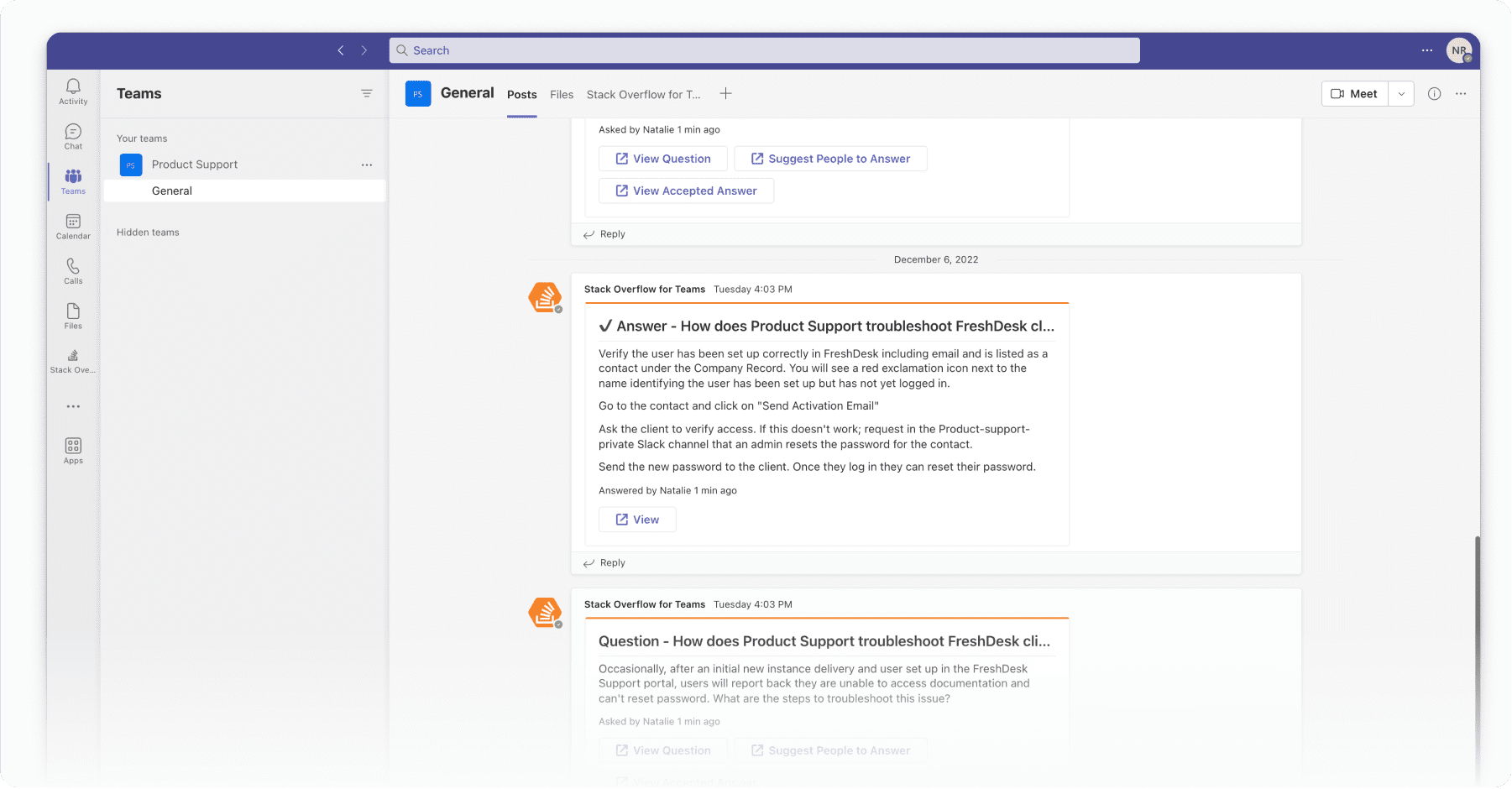Image resolution: width=1512 pixels, height=789 pixels.
Task: Select the General channel
Action: click(x=244, y=191)
